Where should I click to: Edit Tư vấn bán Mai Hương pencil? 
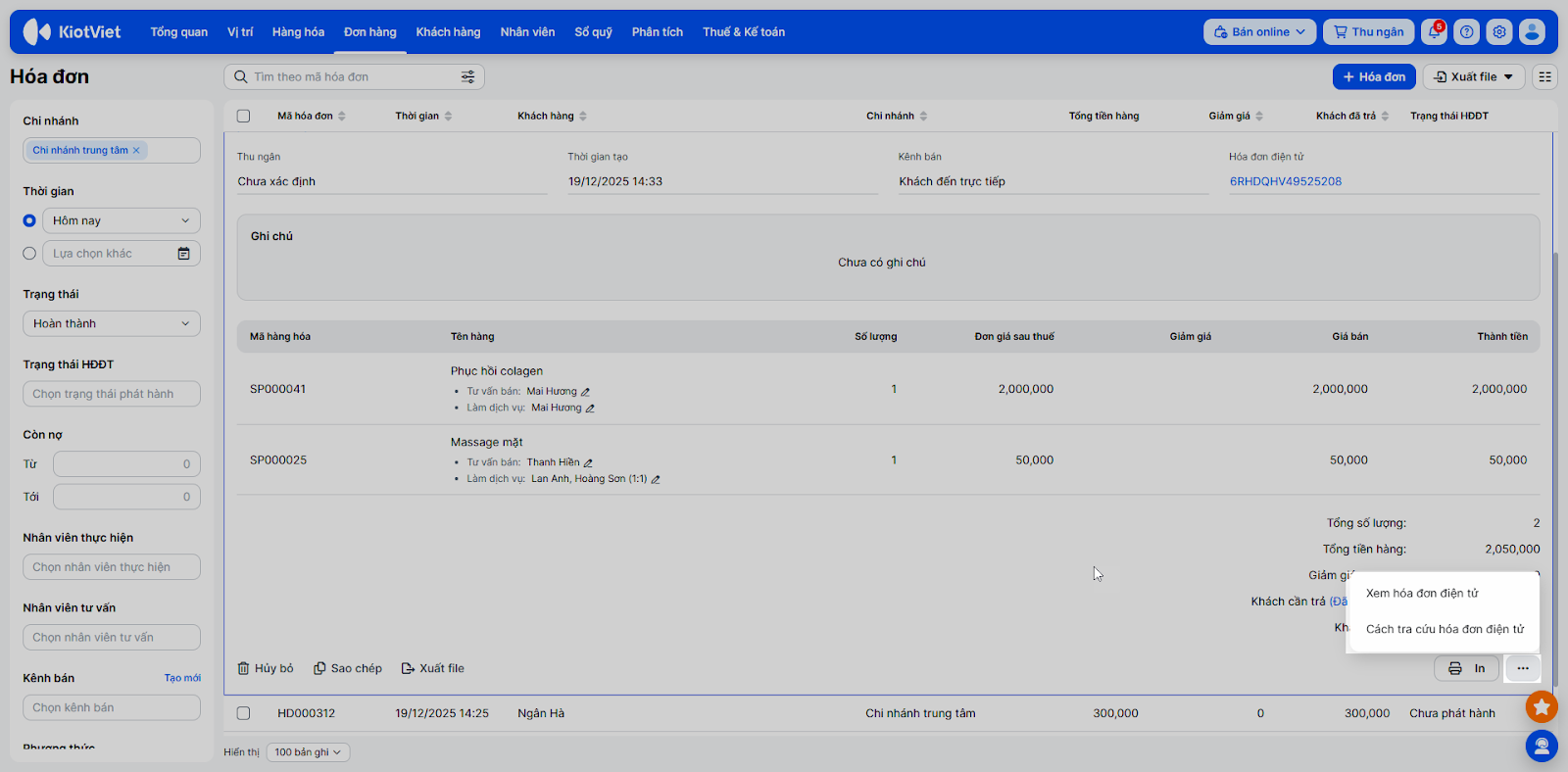[585, 392]
